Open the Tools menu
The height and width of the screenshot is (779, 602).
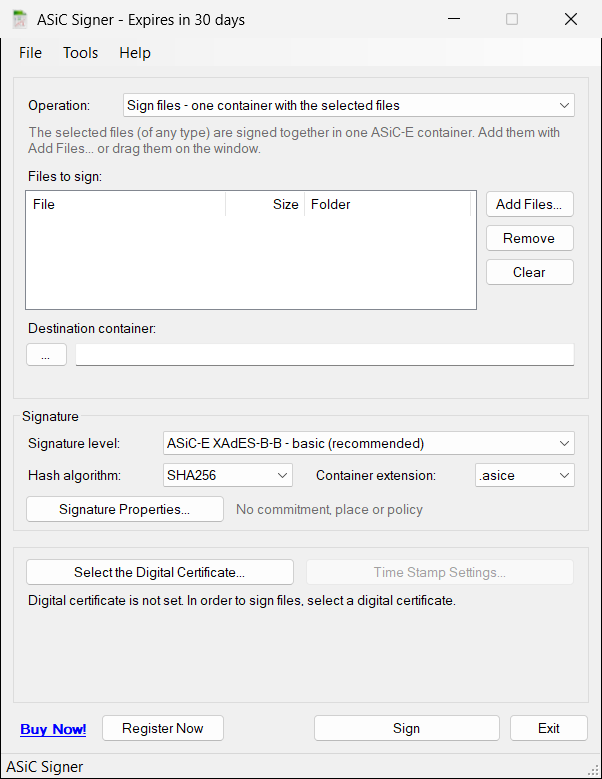click(x=80, y=53)
